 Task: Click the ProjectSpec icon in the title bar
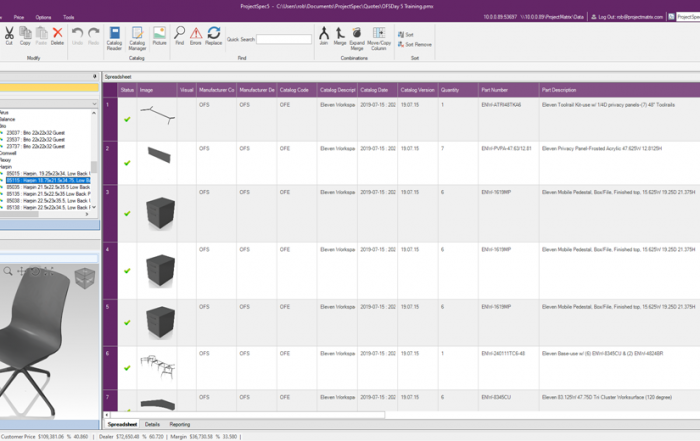pyautogui.click(x=671, y=17)
